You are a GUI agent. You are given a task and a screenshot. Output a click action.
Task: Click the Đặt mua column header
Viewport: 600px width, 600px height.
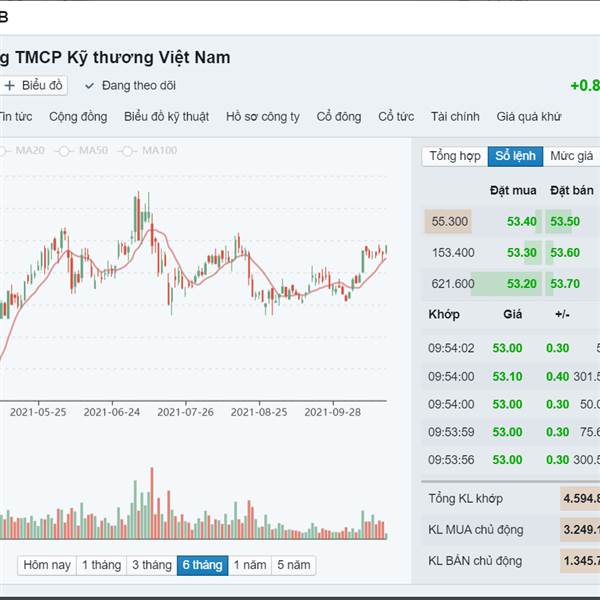click(513, 190)
